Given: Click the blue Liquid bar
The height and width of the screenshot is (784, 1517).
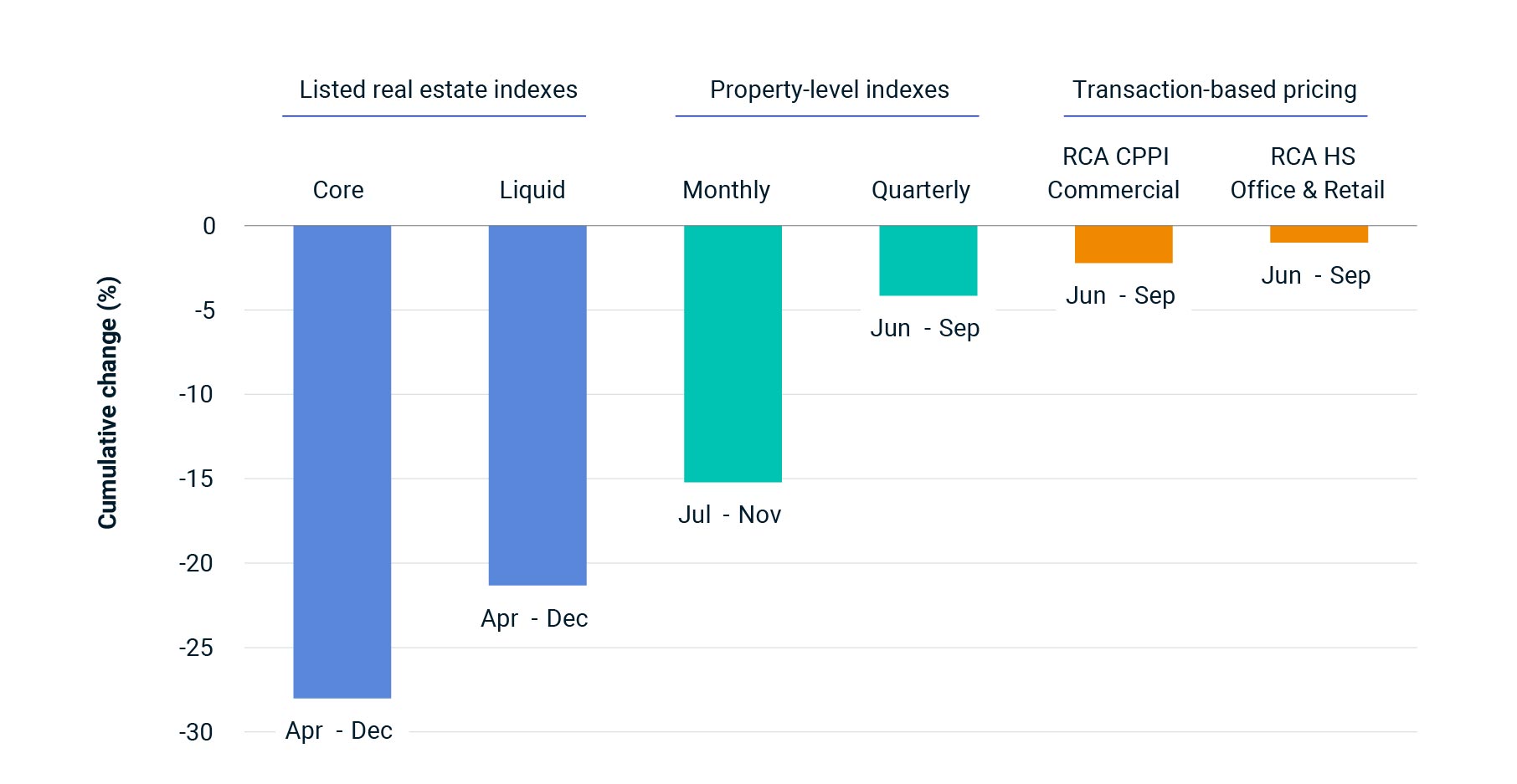Looking at the screenshot, I should (x=537, y=405).
